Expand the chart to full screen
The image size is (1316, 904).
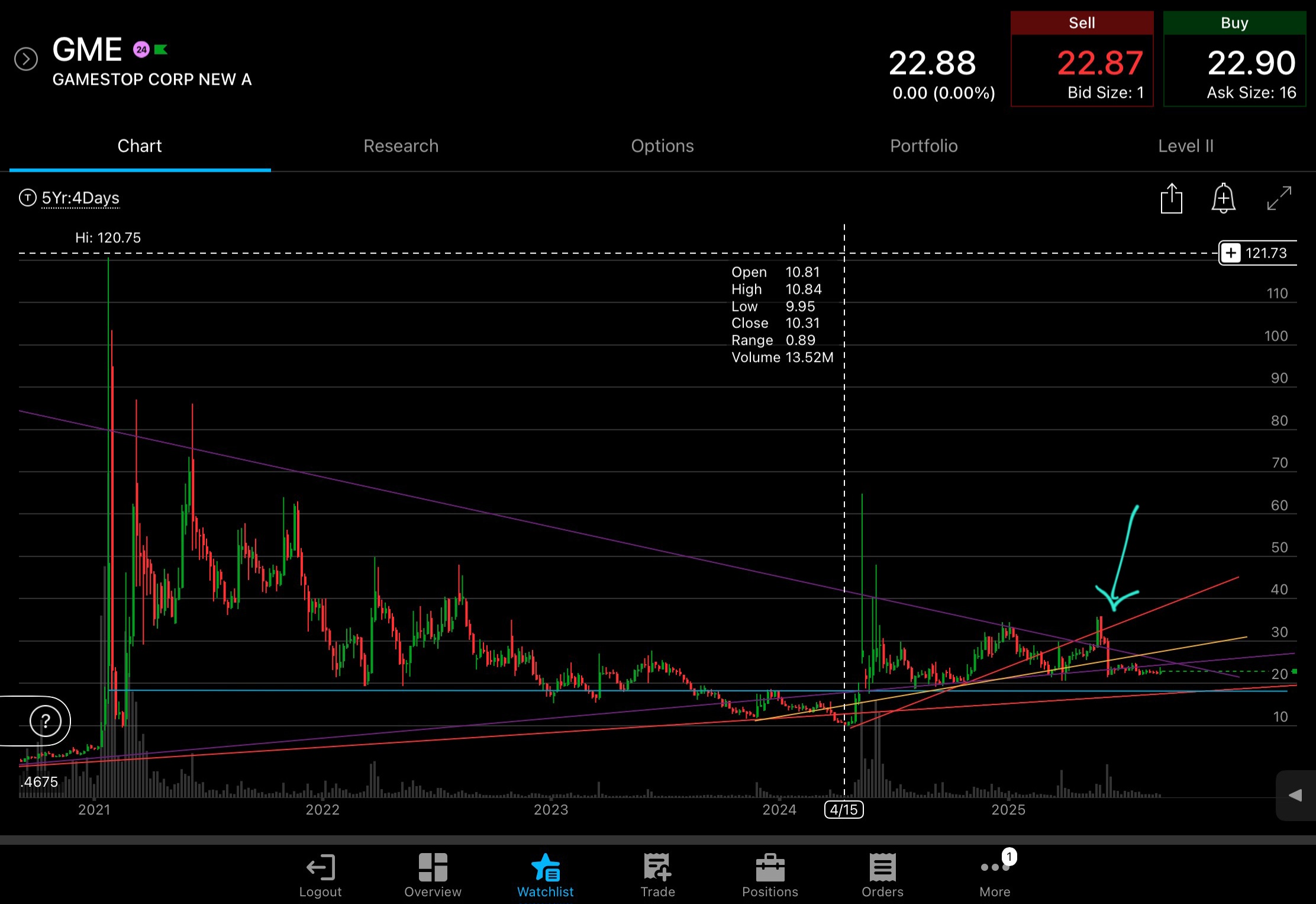tap(1279, 198)
